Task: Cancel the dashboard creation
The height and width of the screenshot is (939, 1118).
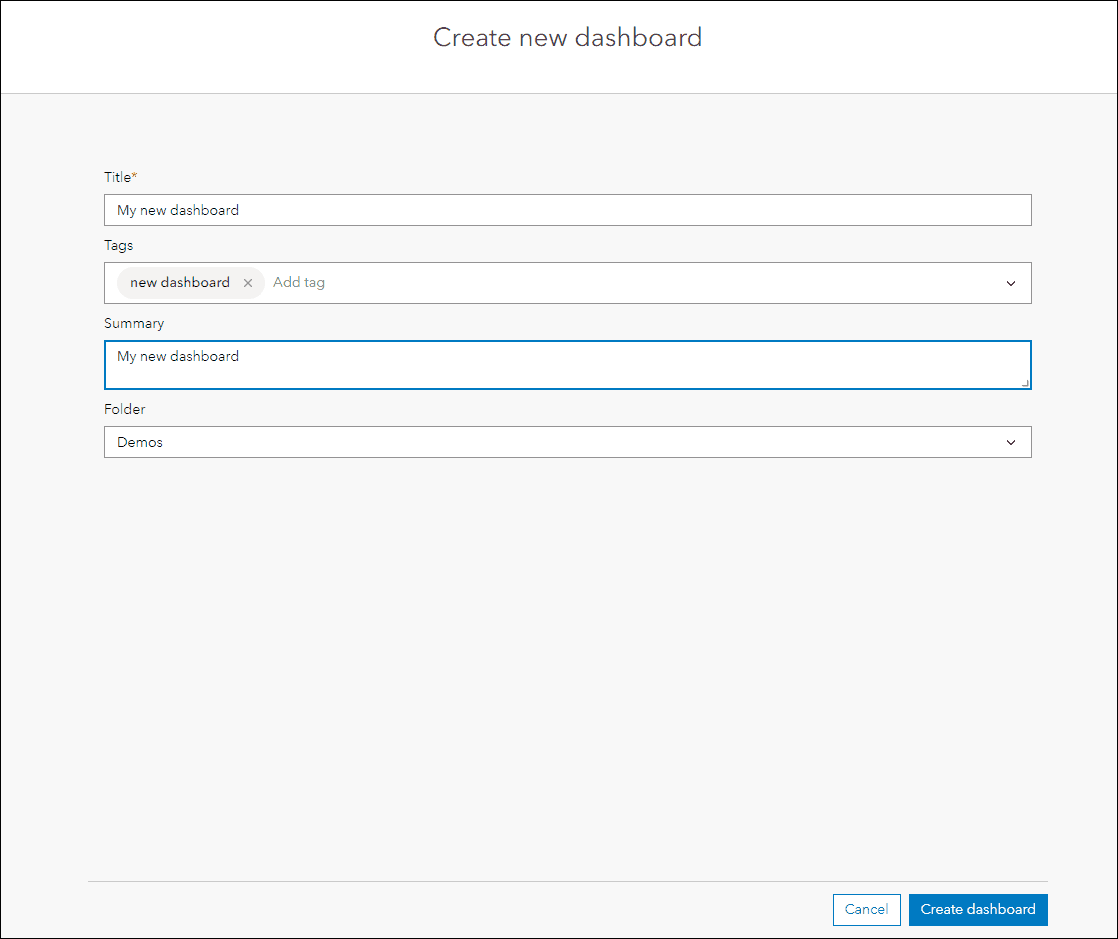Action: tap(866, 909)
